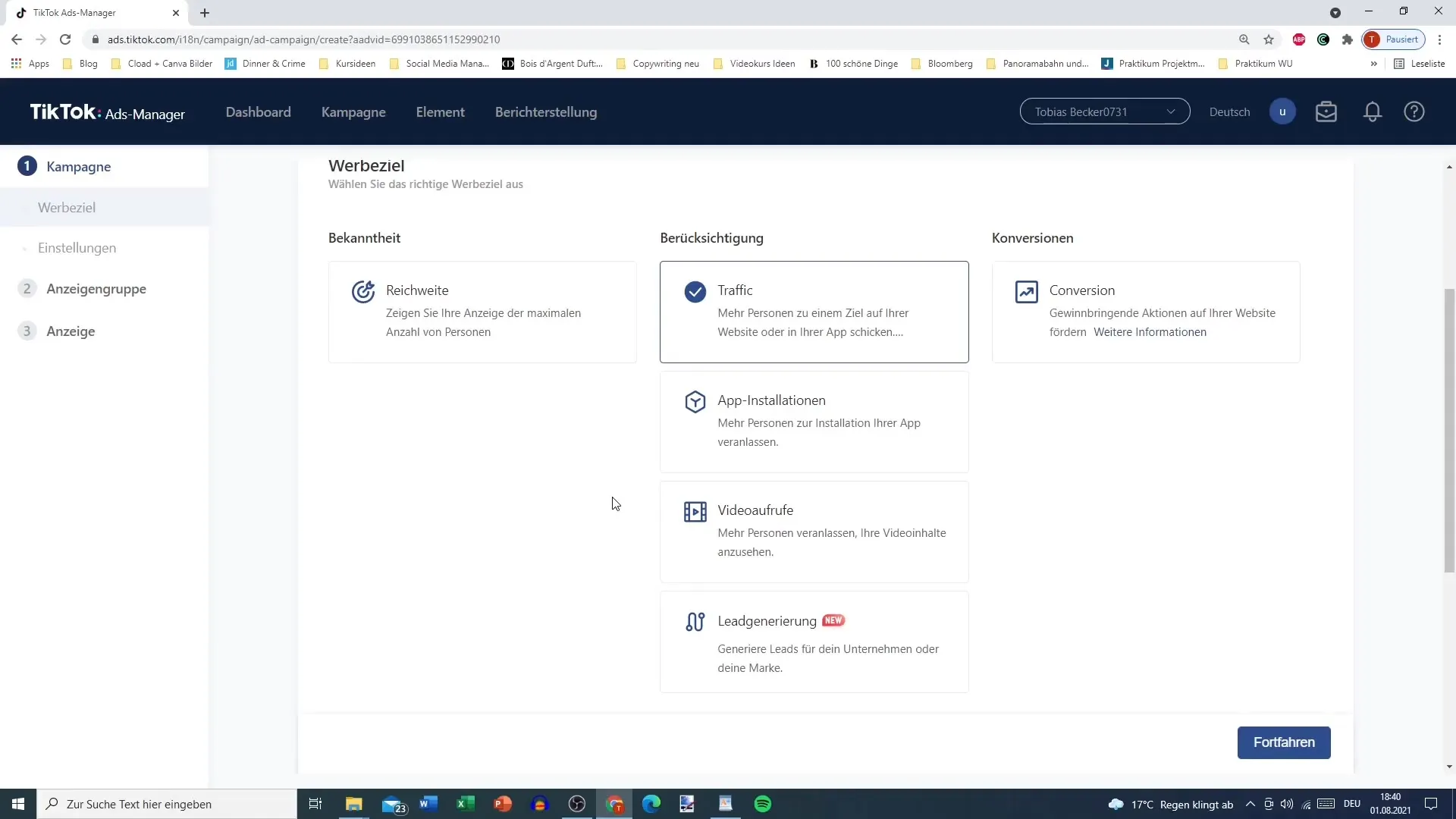The height and width of the screenshot is (819, 1456).
Task: Open the business center briefcase icon
Action: coord(1326,111)
